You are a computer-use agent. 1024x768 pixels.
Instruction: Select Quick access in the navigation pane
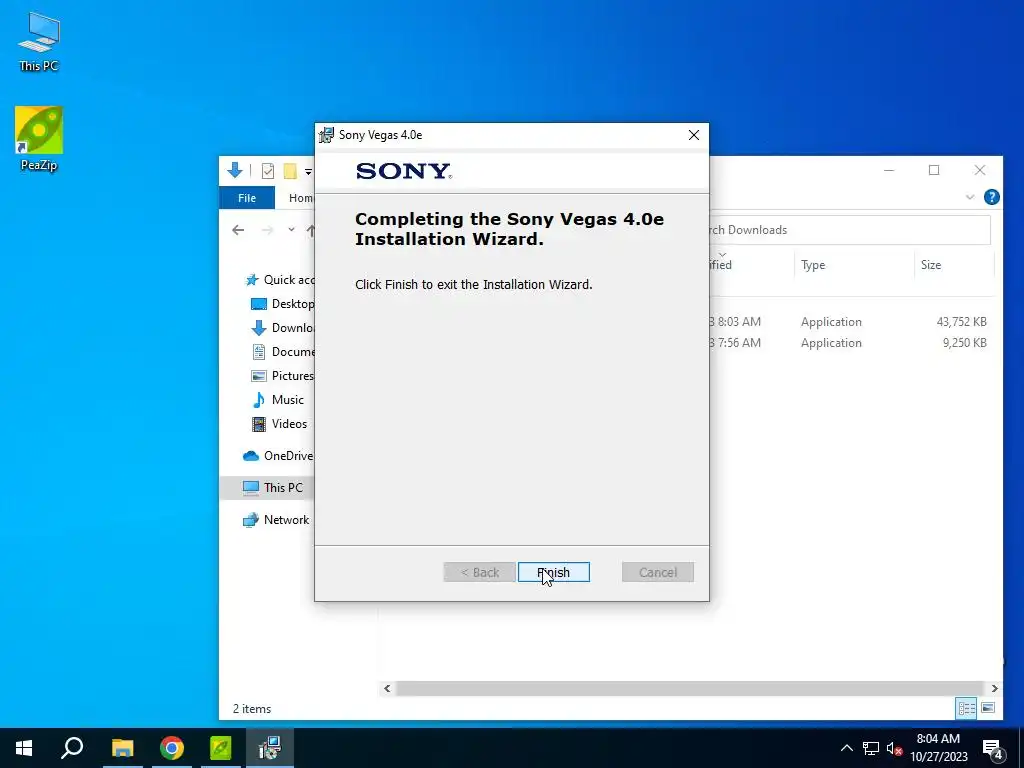tap(280, 280)
